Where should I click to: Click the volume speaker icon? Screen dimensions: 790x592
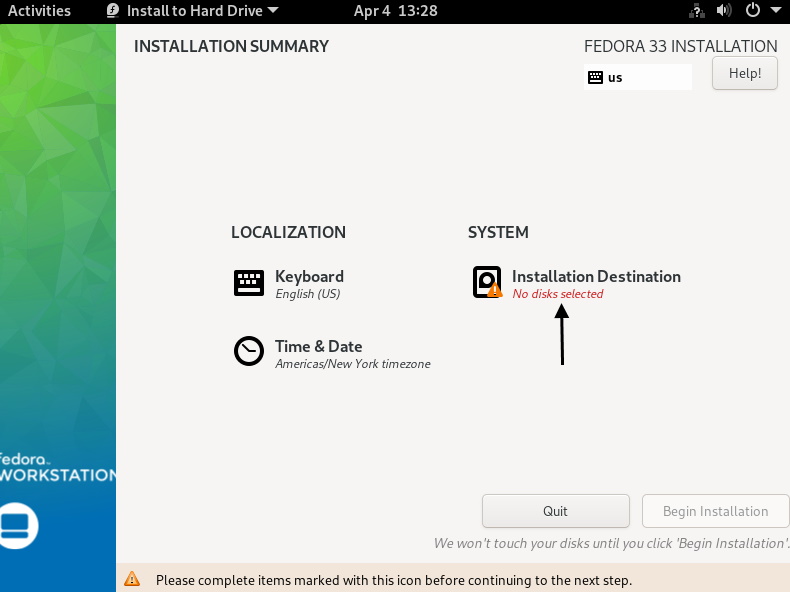pos(724,10)
